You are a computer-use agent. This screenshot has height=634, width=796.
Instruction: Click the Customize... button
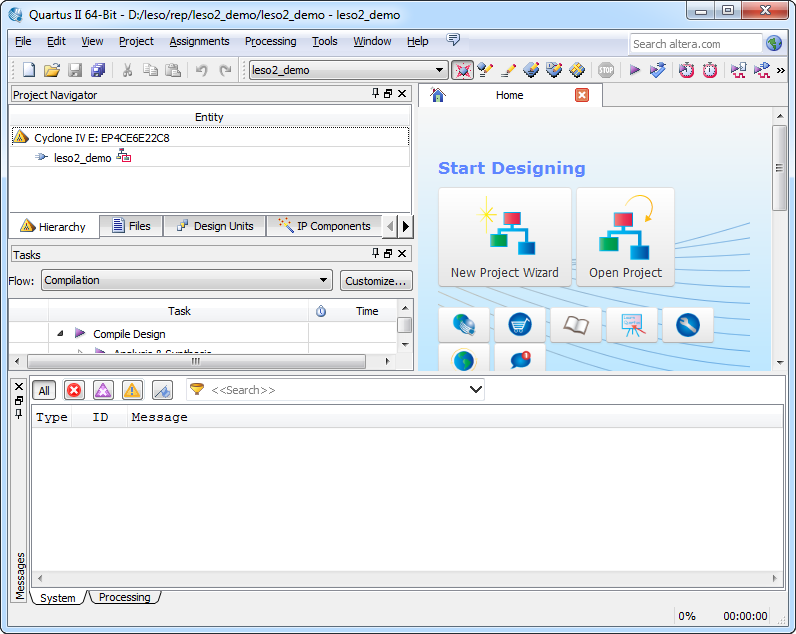coord(376,281)
